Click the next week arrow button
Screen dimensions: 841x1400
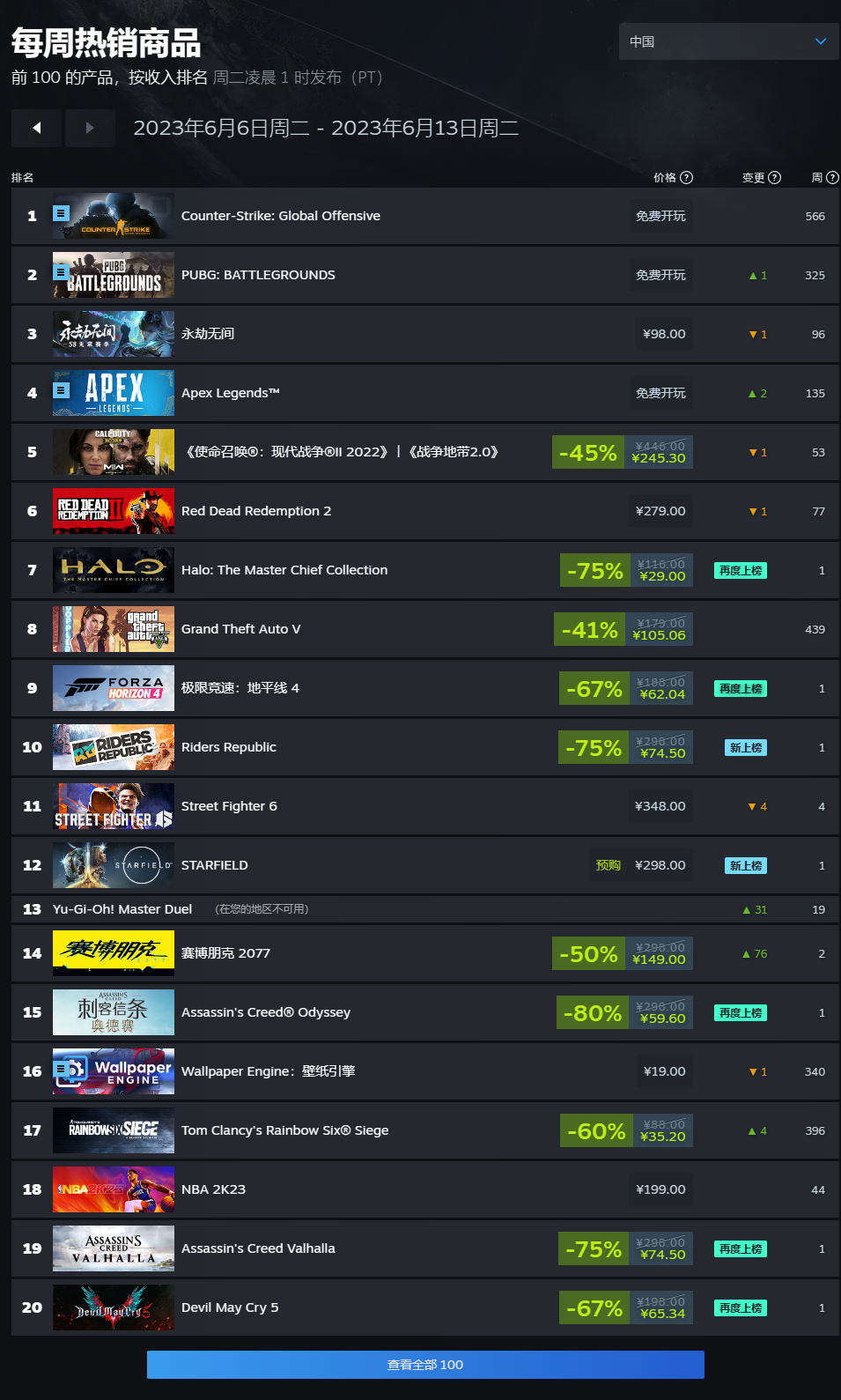click(x=90, y=128)
